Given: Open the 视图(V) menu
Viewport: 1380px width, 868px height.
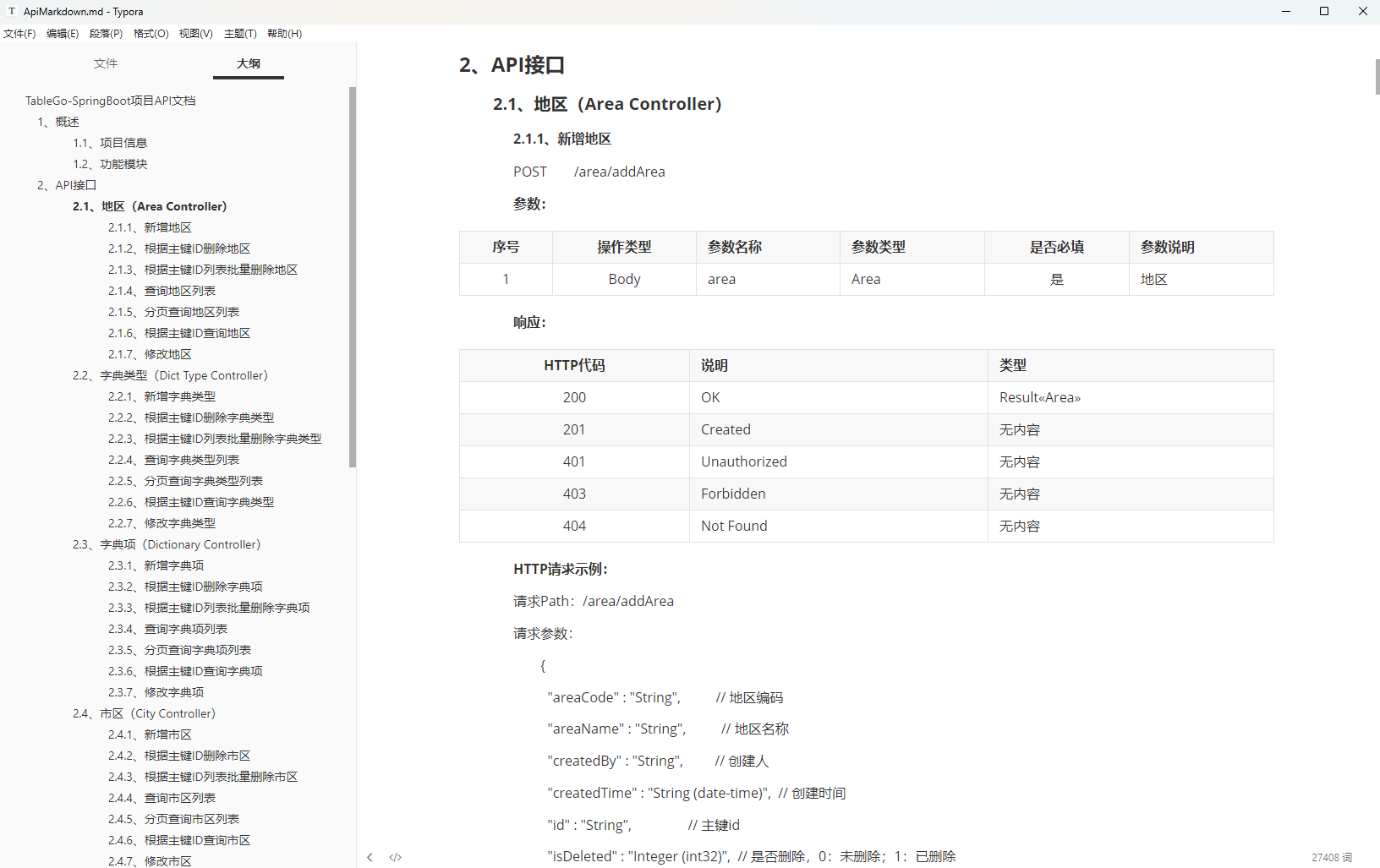Looking at the screenshot, I should click(195, 33).
